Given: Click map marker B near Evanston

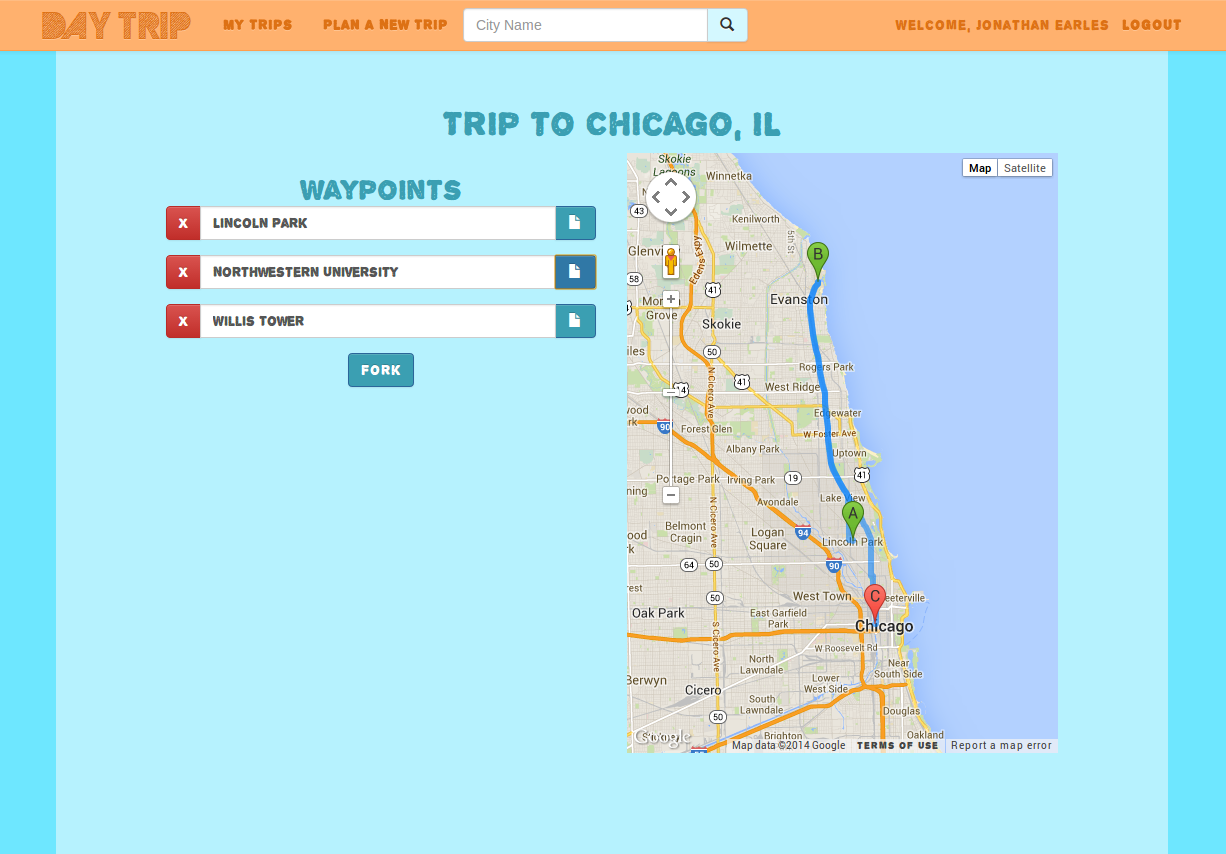Looking at the screenshot, I should pyautogui.click(x=818, y=260).
